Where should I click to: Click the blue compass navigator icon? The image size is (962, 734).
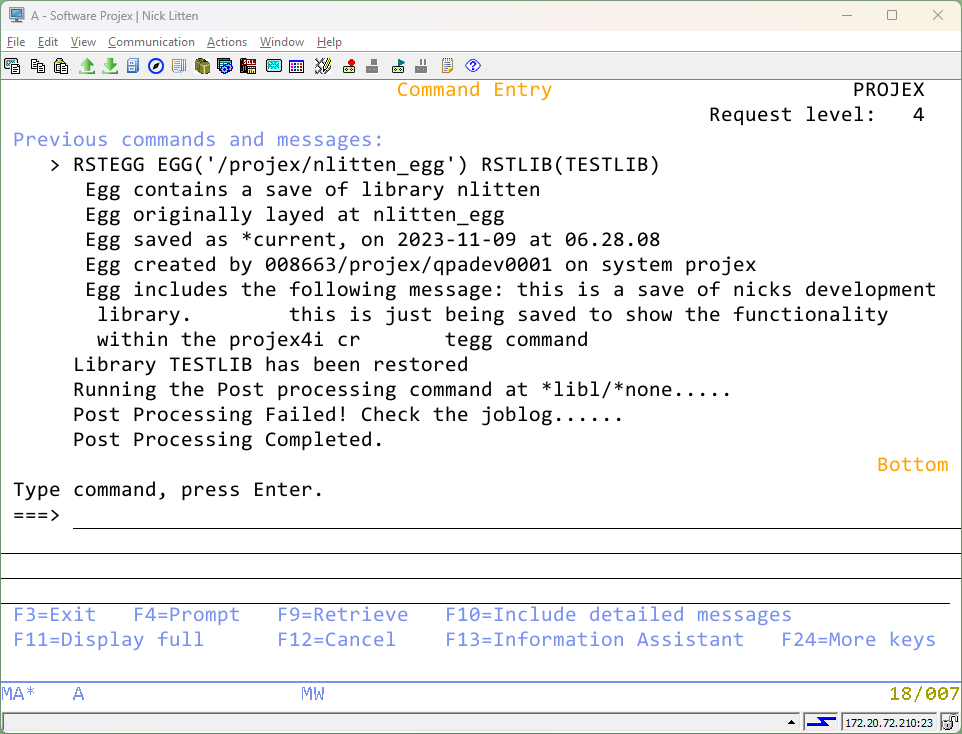[x=156, y=66]
